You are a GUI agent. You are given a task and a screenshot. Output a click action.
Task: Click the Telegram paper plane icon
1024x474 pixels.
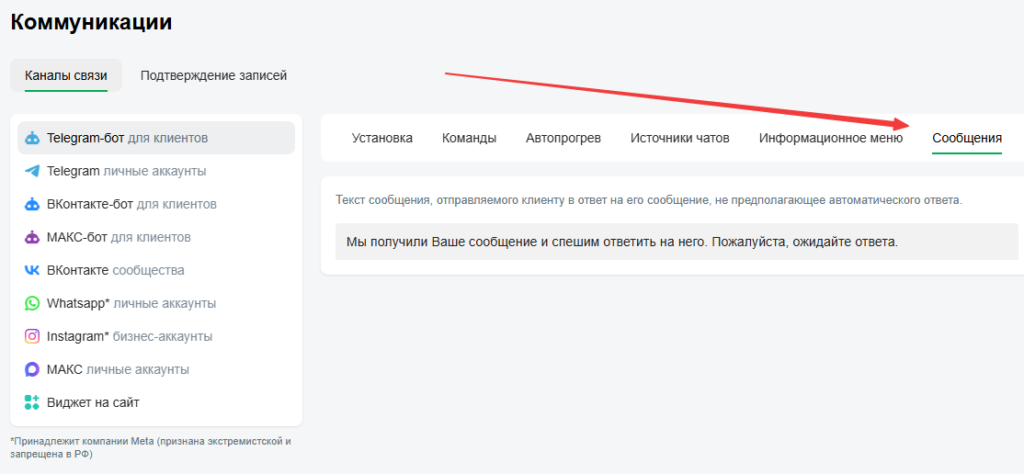tap(32, 171)
